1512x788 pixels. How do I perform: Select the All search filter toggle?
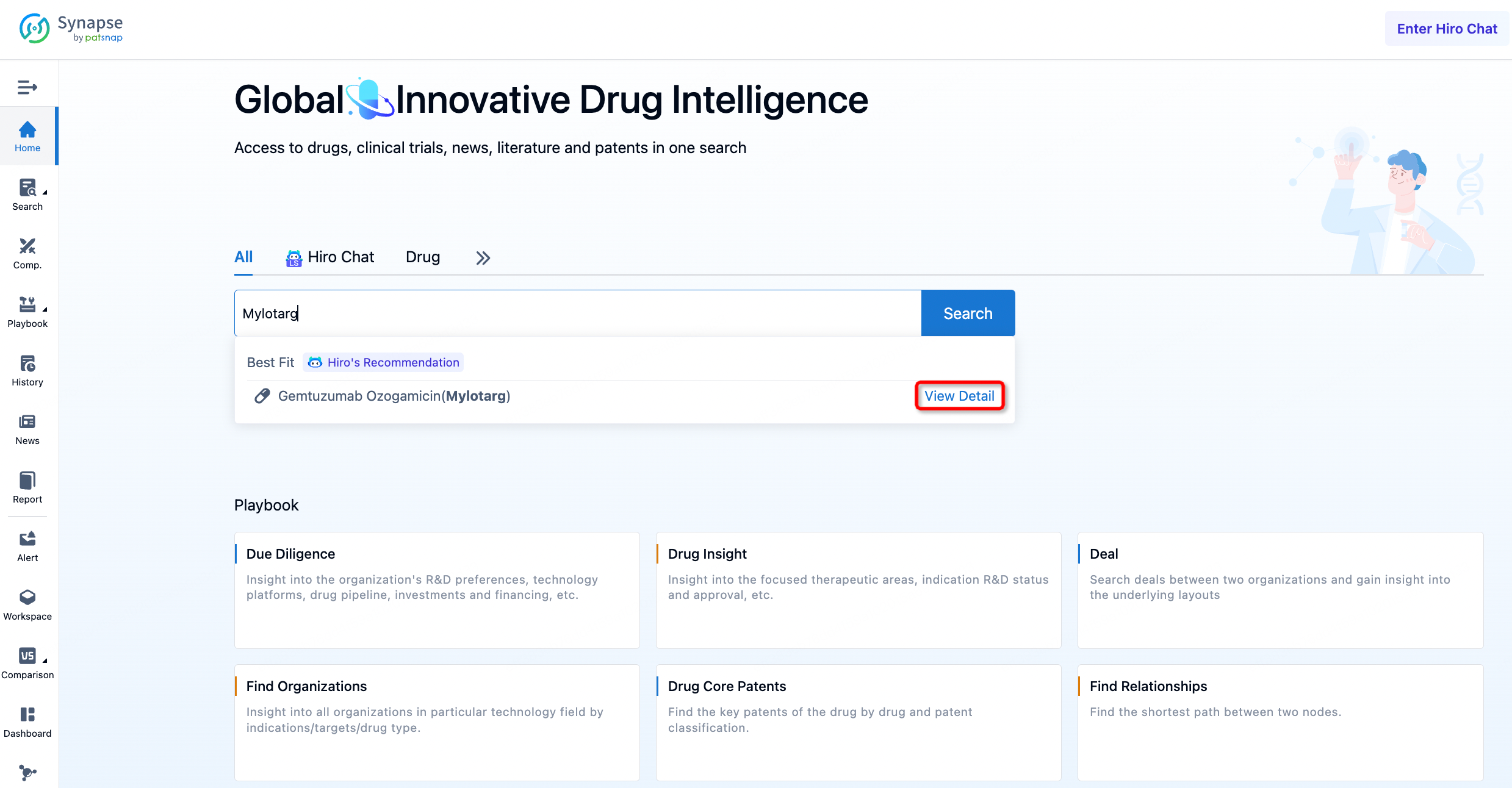click(244, 257)
